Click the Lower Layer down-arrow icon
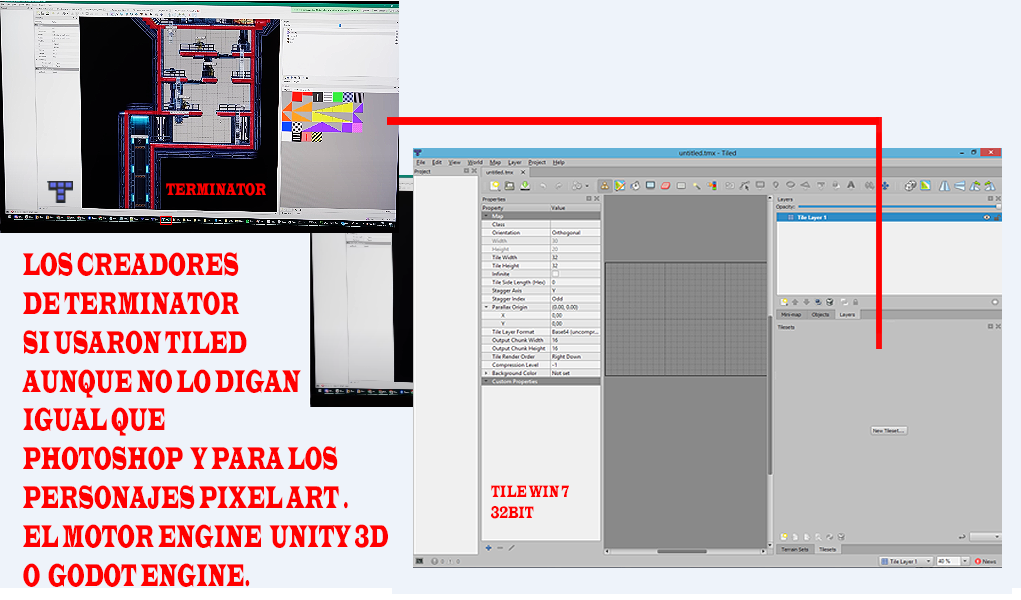This screenshot has width=1021, height=600. [x=806, y=302]
